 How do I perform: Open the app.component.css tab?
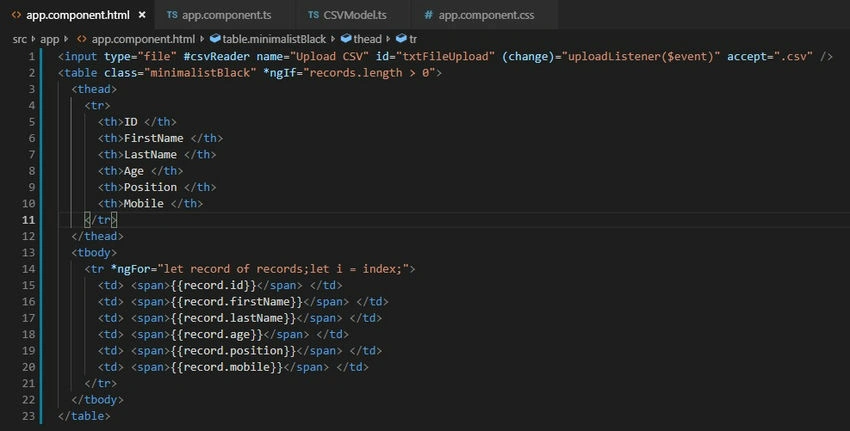click(x=479, y=15)
